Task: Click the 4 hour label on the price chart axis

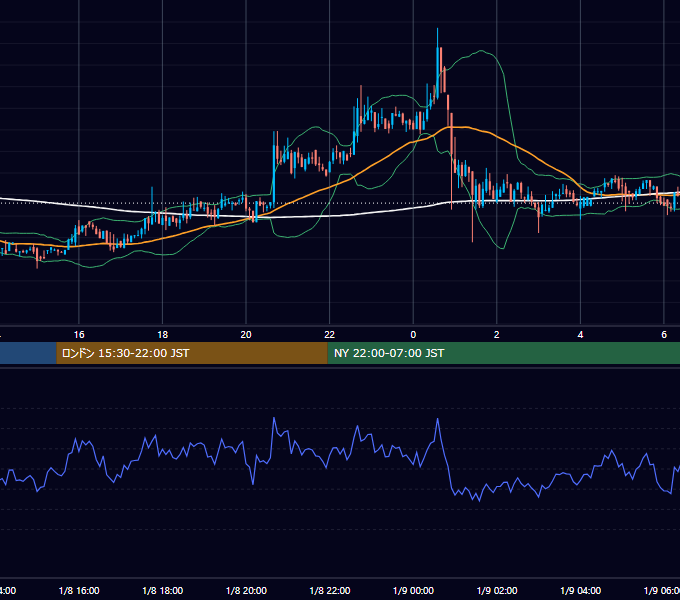Action: click(580, 335)
